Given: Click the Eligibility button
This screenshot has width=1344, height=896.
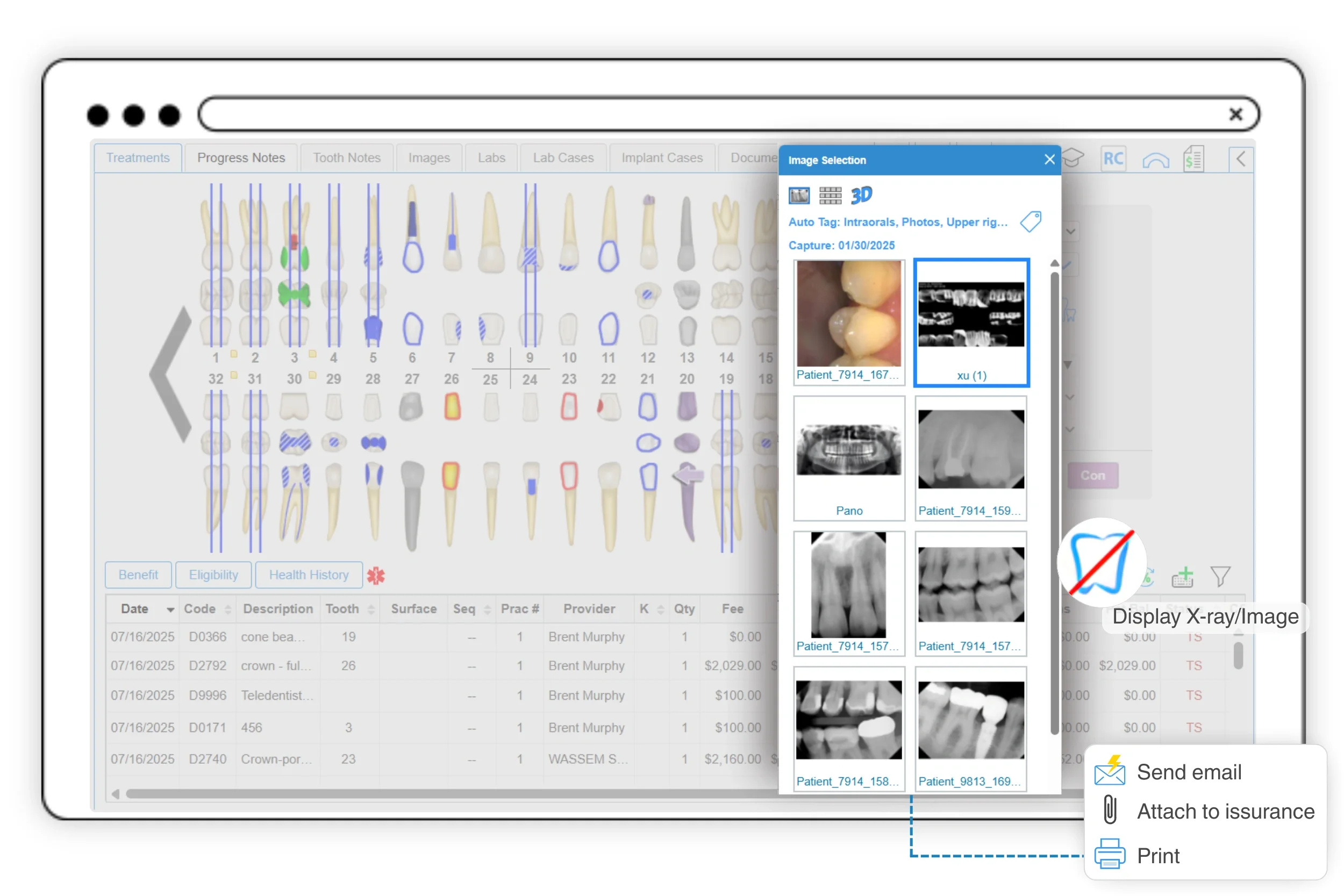Looking at the screenshot, I should [213, 575].
